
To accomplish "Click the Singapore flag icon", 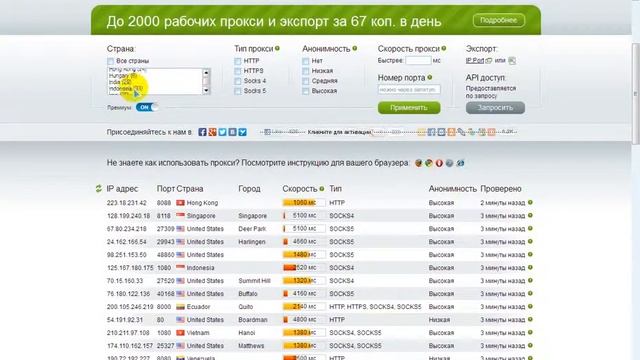I will (180, 216).
